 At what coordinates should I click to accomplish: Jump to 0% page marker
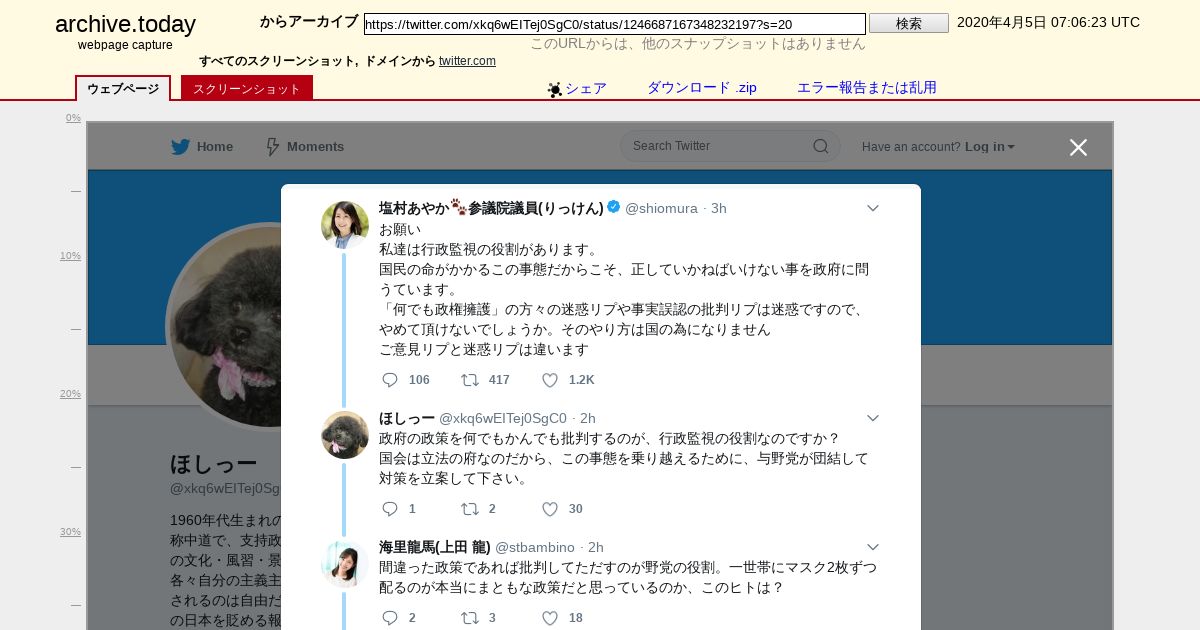[x=73, y=118]
